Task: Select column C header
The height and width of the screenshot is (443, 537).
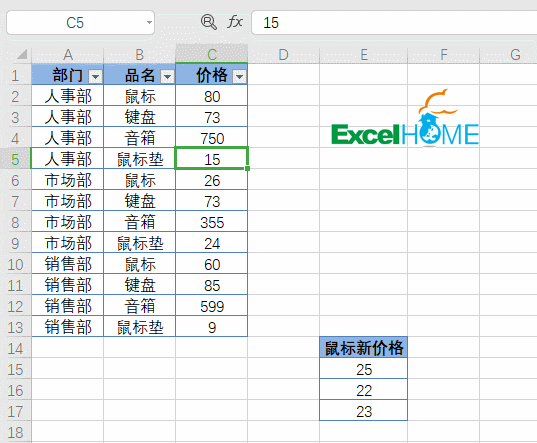Action: point(212,54)
